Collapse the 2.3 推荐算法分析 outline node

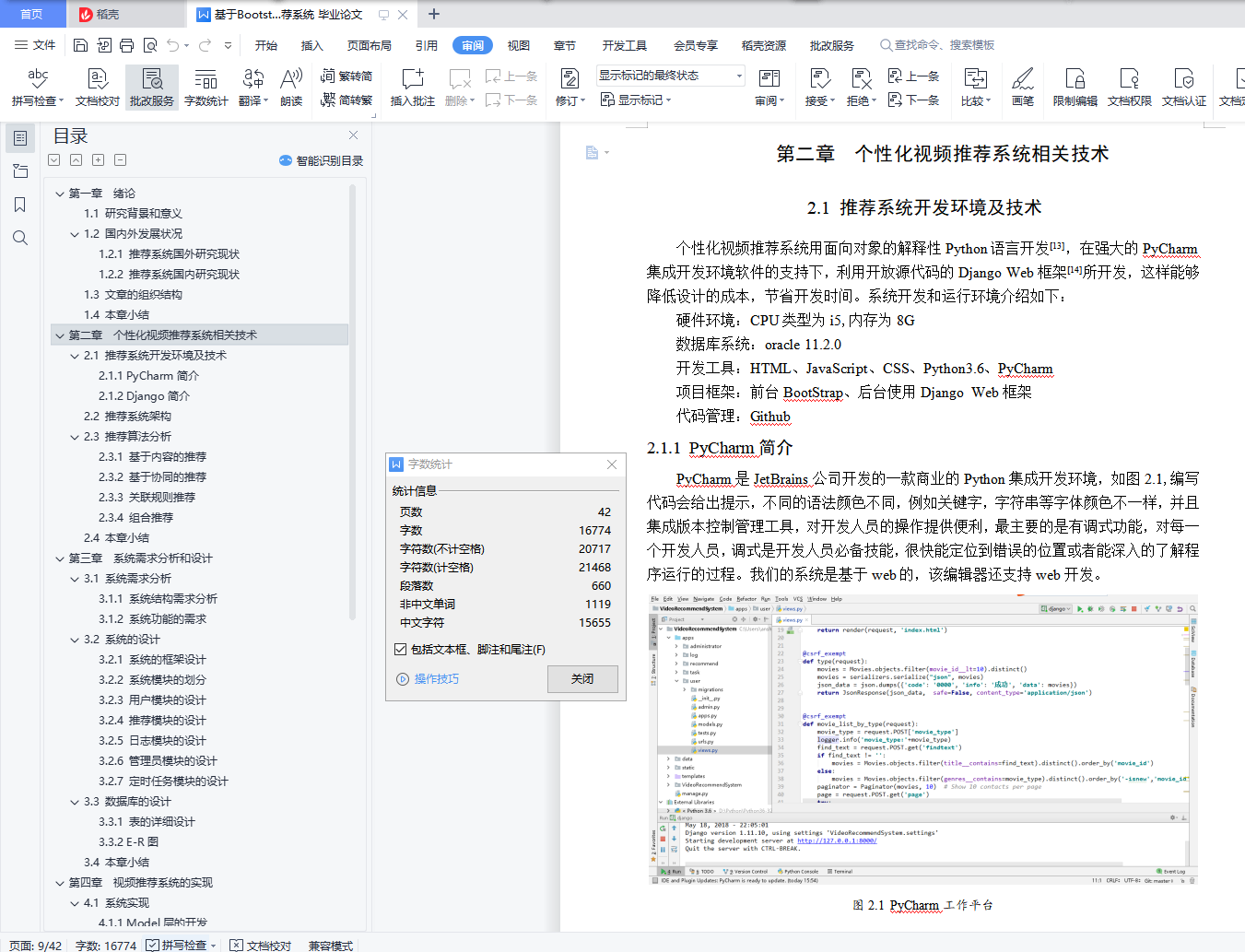click(75, 437)
